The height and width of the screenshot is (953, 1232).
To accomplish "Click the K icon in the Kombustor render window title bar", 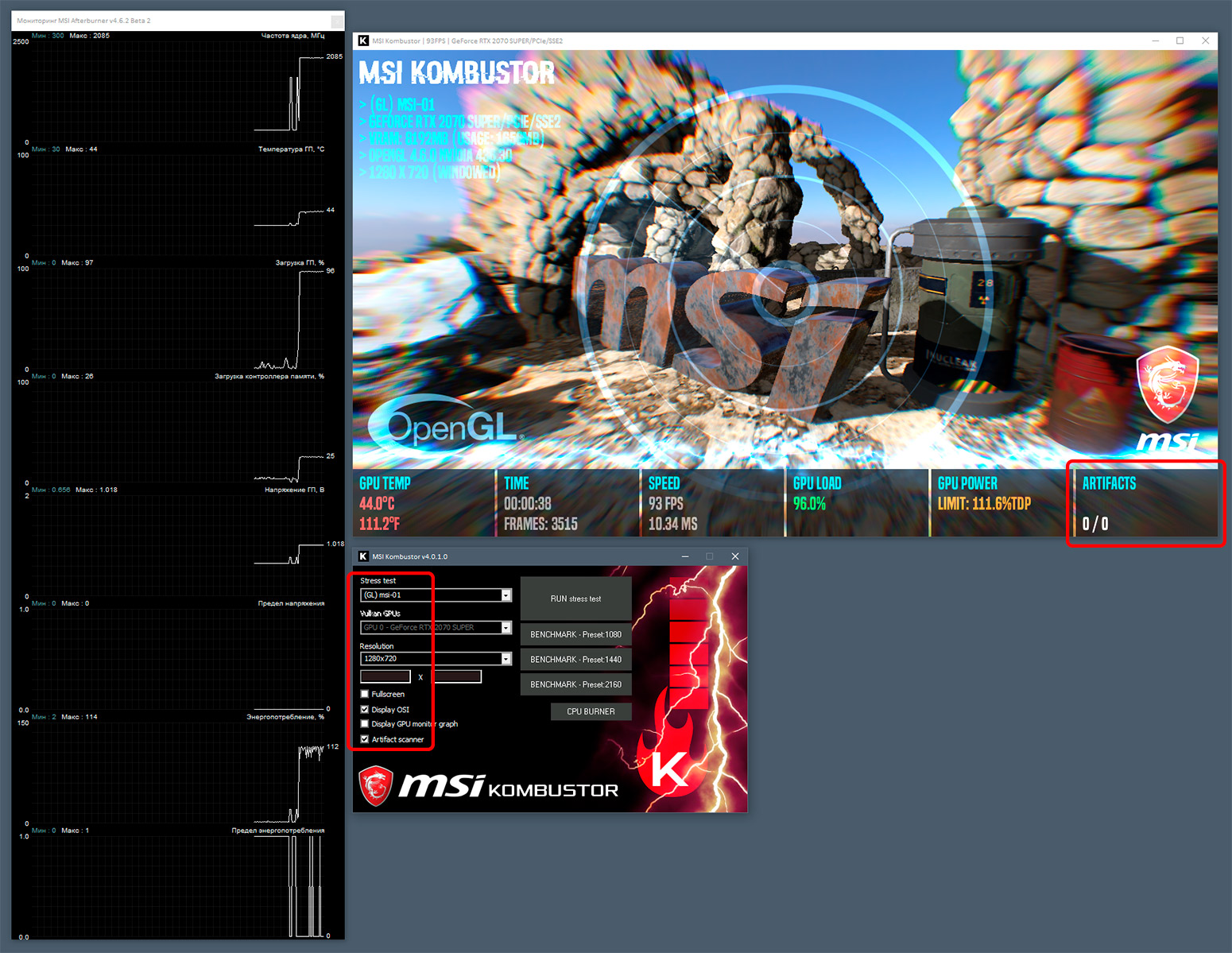I will click(363, 41).
